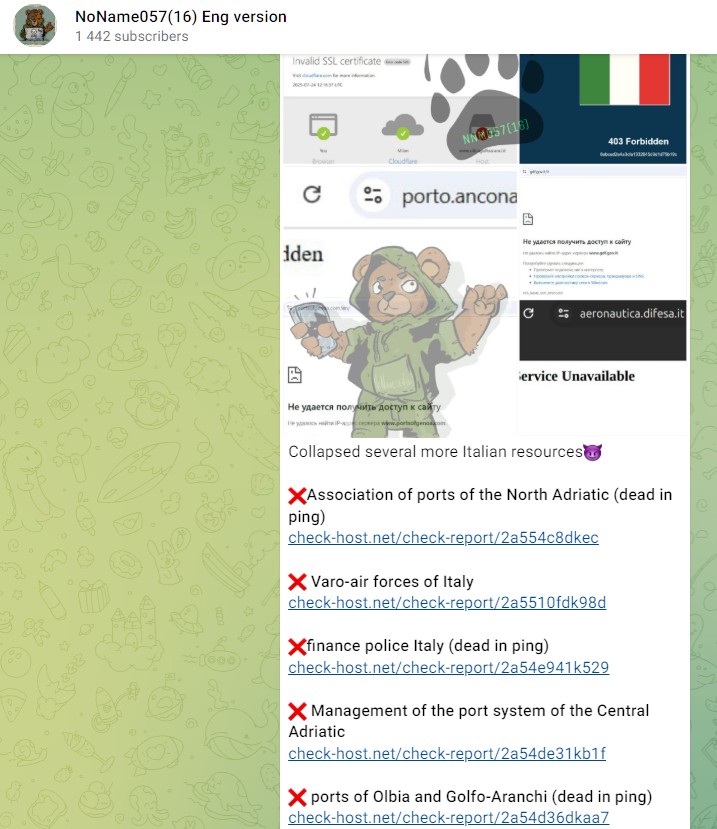The width and height of the screenshot is (717, 829).
Task: Click the red X before Varo-air forces
Action: (x=297, y=582)
